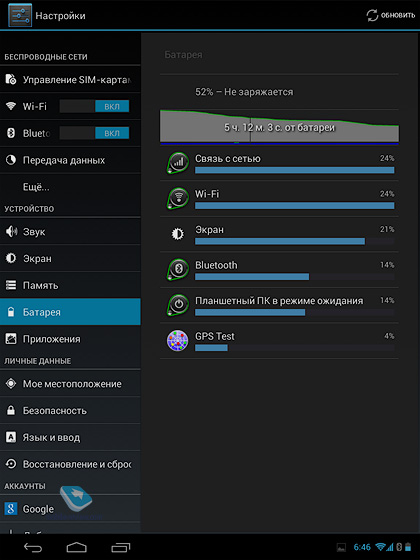This screenshot has width=420, height=560.
Task: Select Приложения in settings sidebar
Action: pos(70,339)
